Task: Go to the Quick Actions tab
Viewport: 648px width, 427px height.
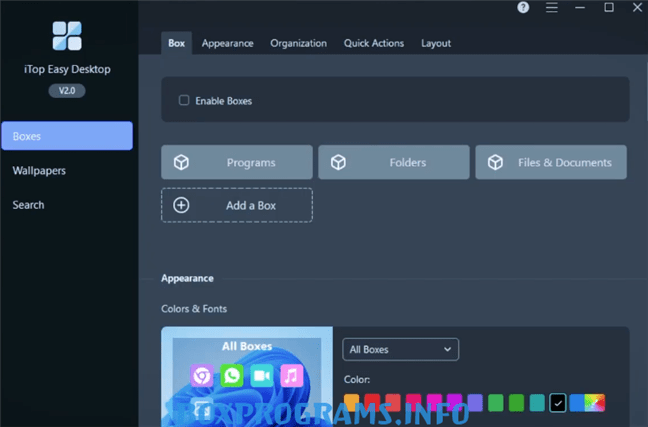Action: click(x=374, y=43)
